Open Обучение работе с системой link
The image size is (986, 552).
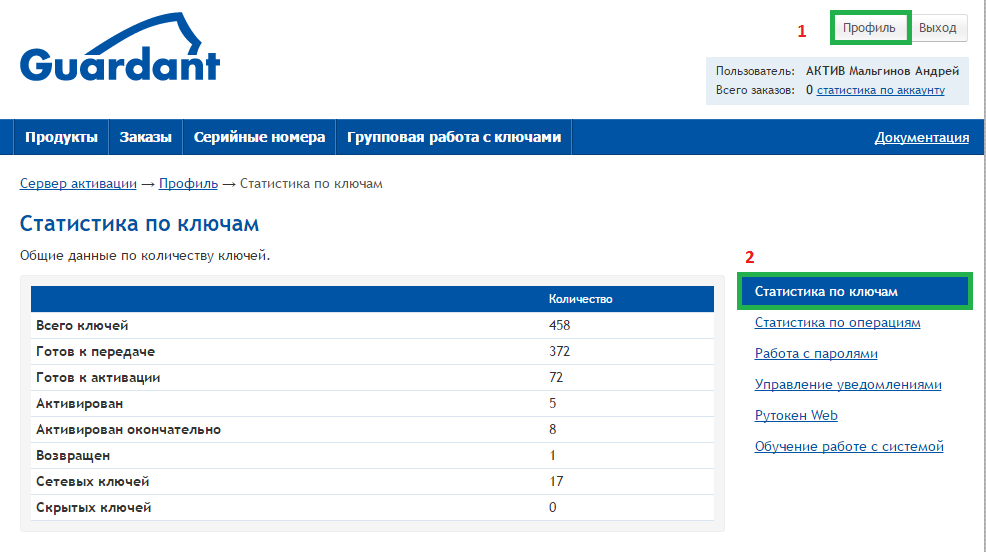point(849,447)
